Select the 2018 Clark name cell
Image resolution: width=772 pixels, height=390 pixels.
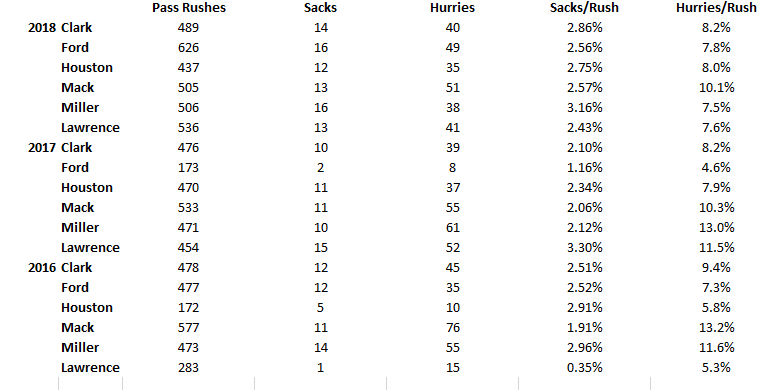click(x=76, y=28)
